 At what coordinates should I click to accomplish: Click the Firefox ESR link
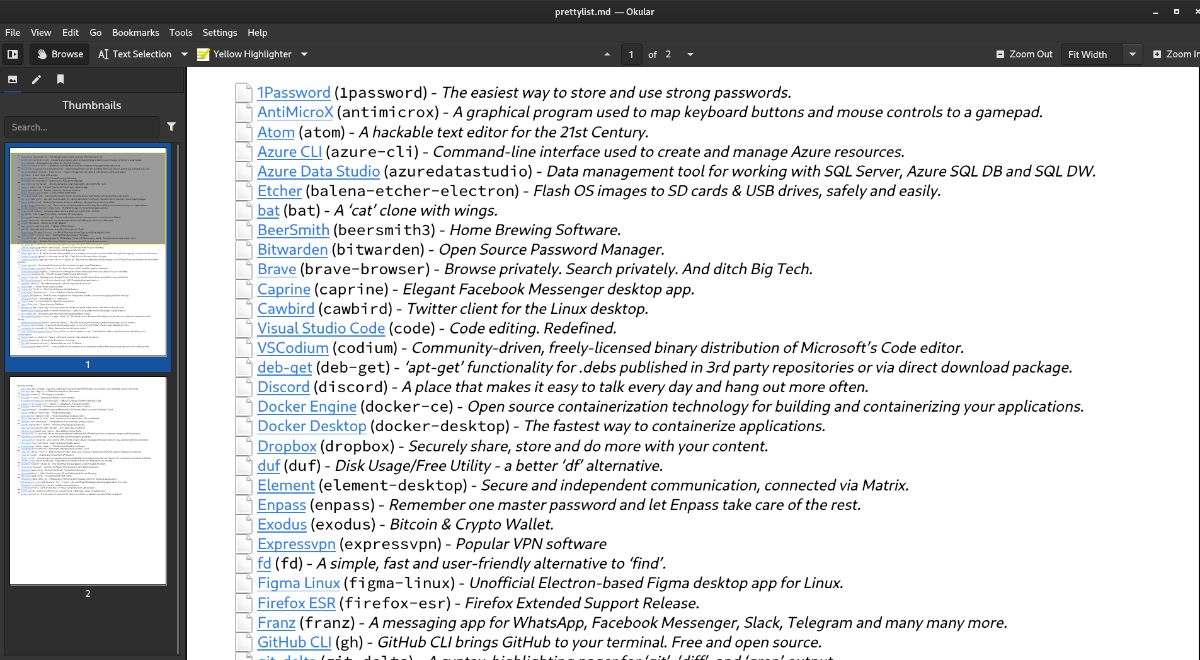pos(296,603)
